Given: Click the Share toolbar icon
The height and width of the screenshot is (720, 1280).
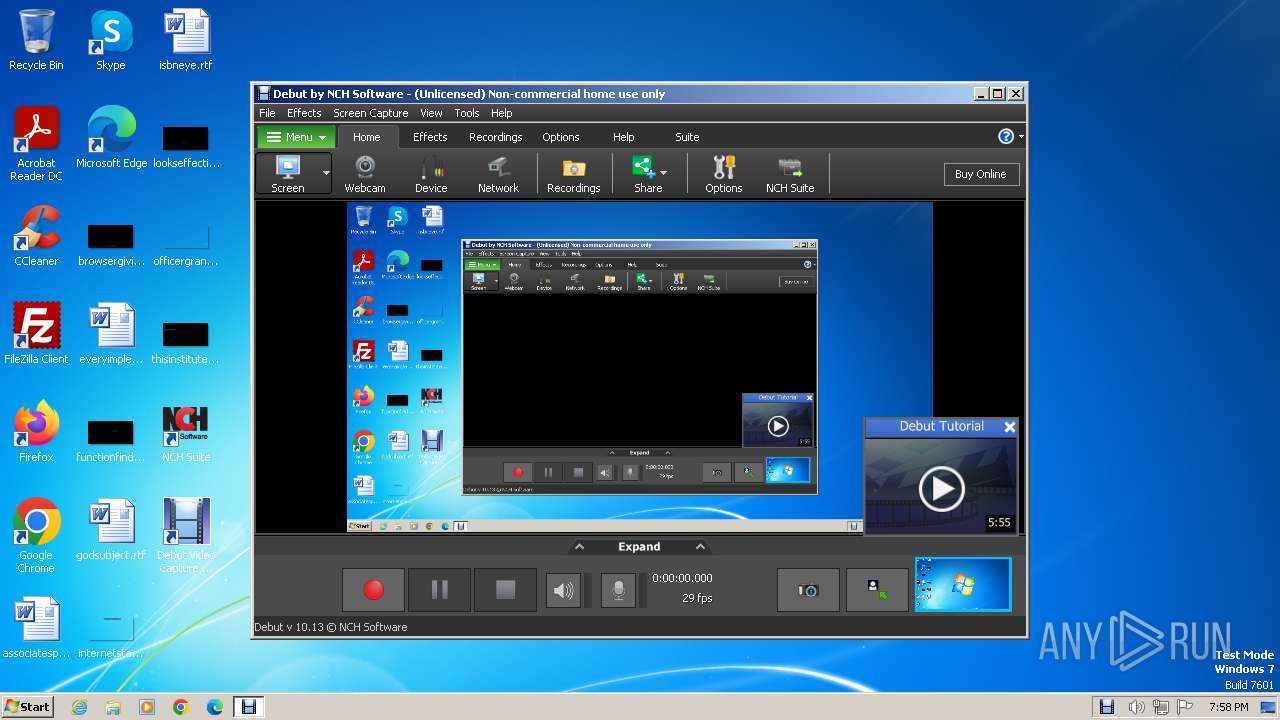Looking at the screenshot, I should pos(645,173).
